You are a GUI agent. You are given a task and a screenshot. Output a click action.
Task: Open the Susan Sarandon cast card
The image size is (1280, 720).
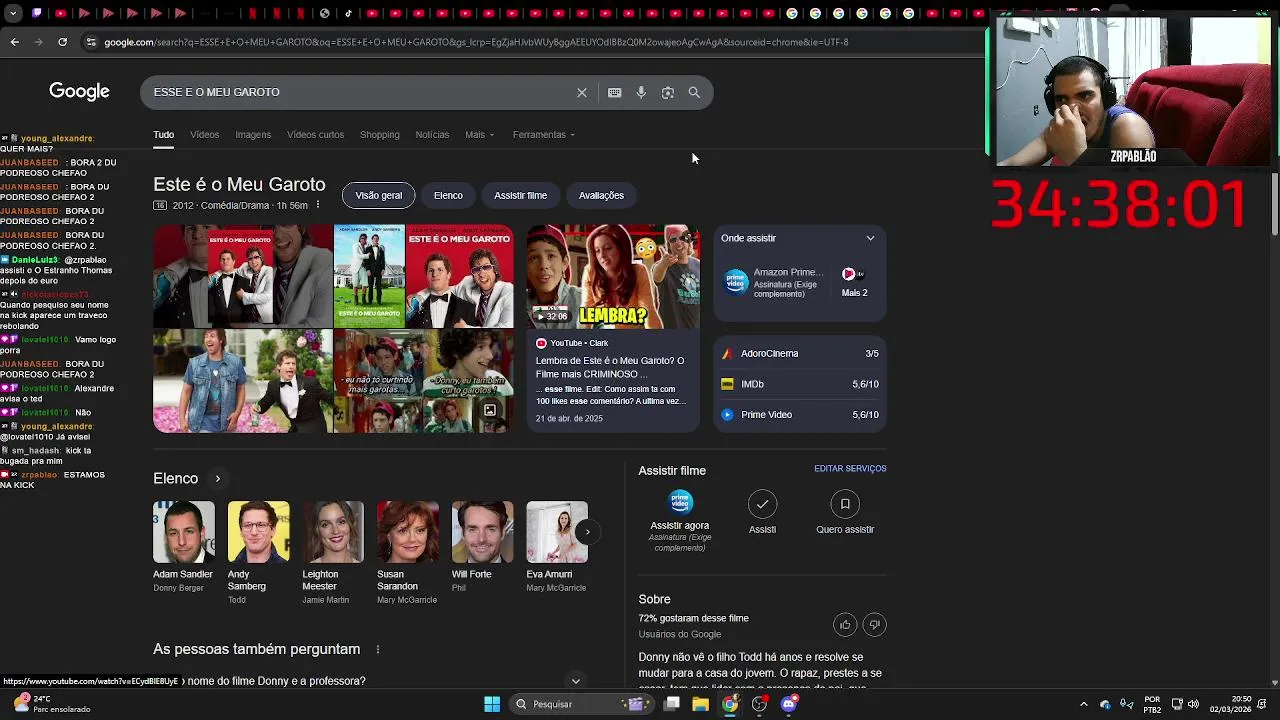(407, 552)
